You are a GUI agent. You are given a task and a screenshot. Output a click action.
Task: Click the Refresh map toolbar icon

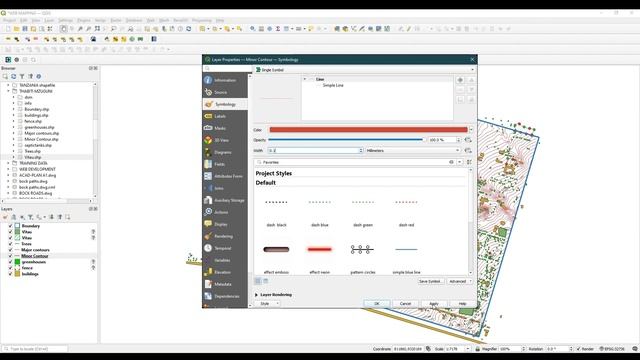coord(189,29)
